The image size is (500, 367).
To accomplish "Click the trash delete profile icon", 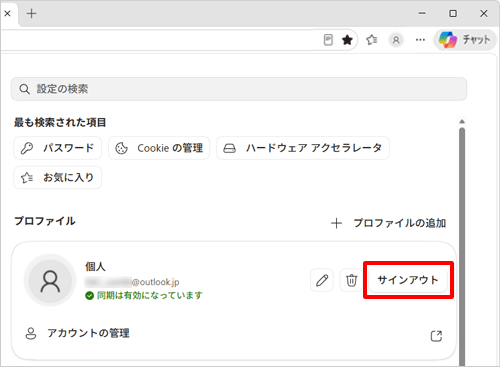I will tap(351, 280).
